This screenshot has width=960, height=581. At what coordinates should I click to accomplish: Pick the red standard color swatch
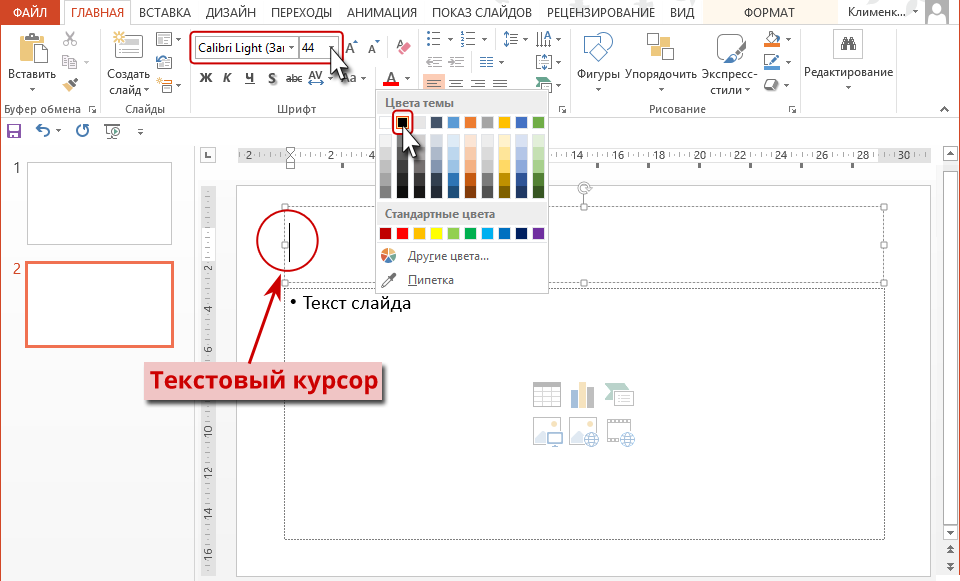click(x=402, y=233)
